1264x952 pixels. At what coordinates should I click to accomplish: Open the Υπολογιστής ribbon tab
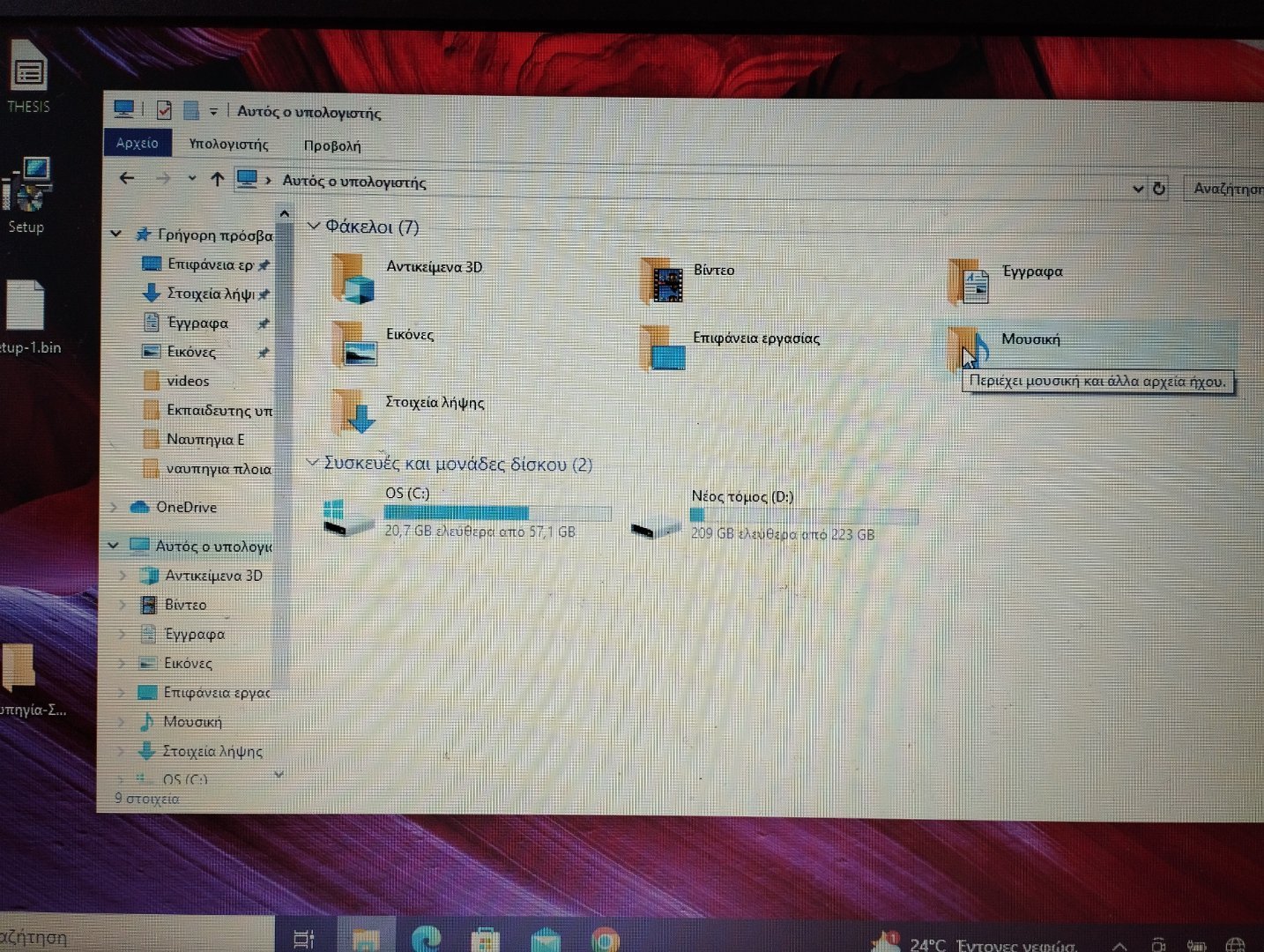[228, 144]
